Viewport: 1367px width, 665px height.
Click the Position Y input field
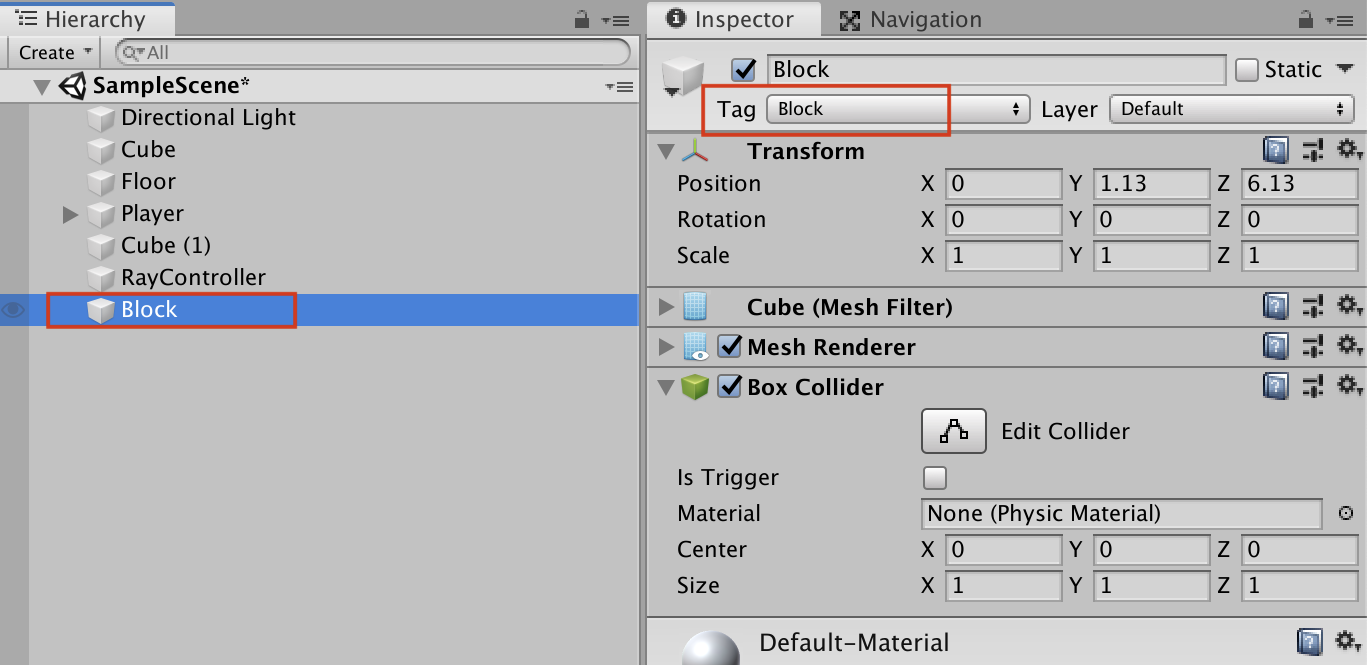click(x=1151, y=184)
